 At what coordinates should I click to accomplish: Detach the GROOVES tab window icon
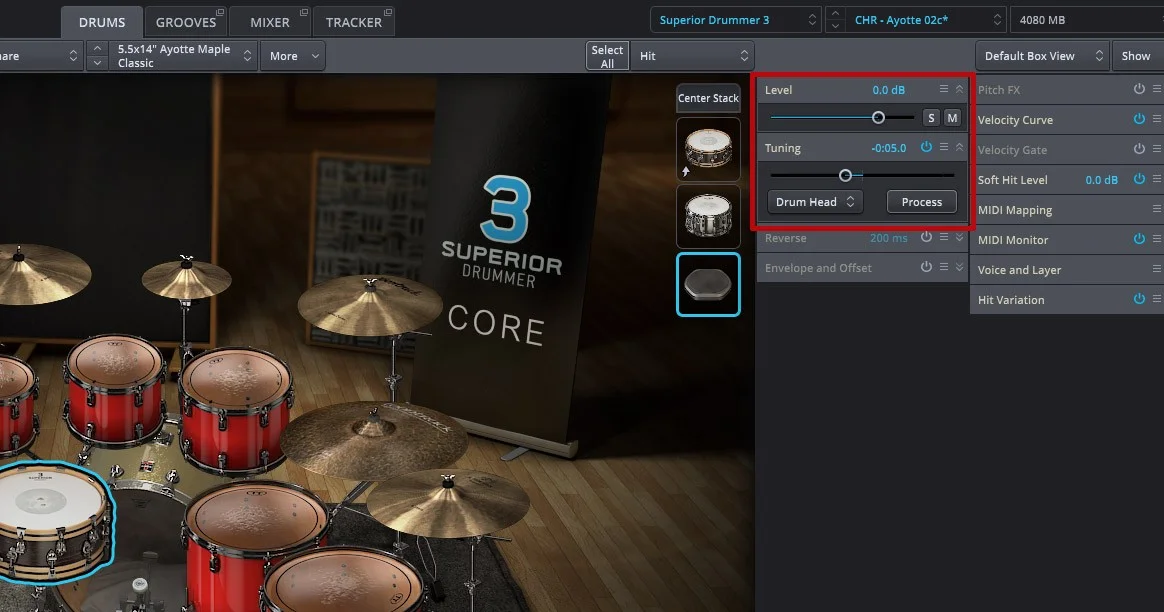point(220,13)
